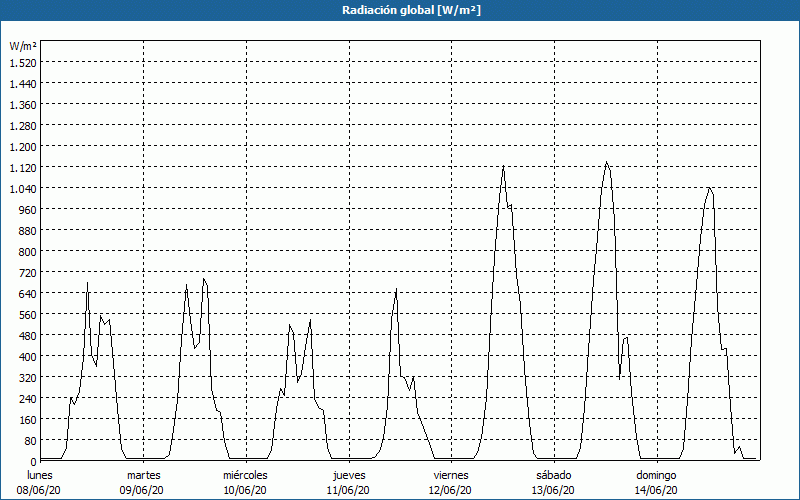The image size is (800, 500).
Task: Click the 11/06/20 date label
Action: 348,490
